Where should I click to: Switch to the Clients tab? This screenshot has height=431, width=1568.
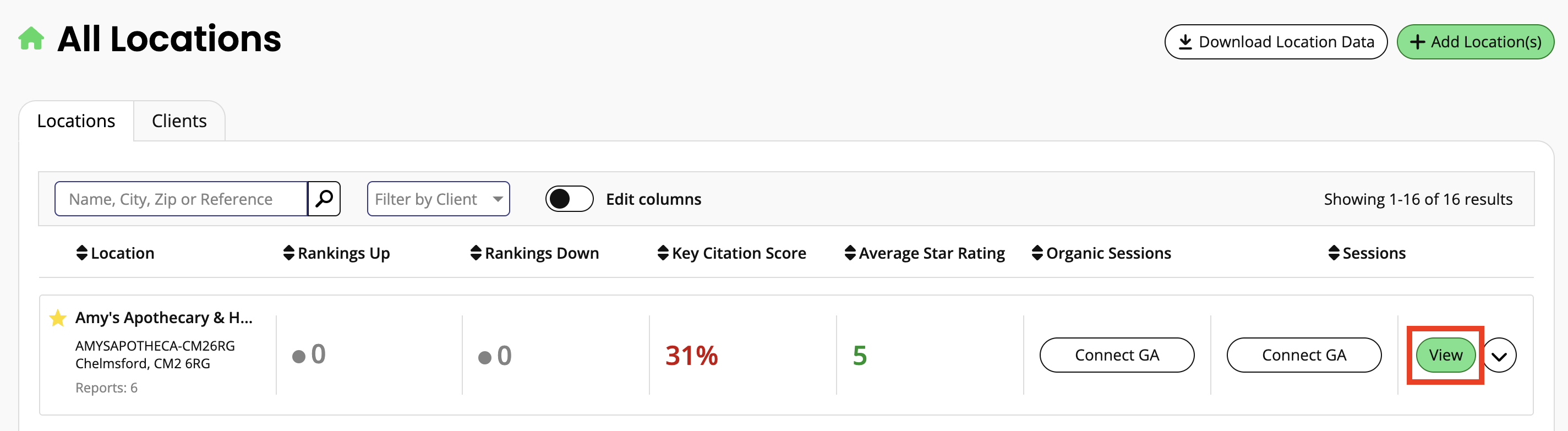coord(179,121)
